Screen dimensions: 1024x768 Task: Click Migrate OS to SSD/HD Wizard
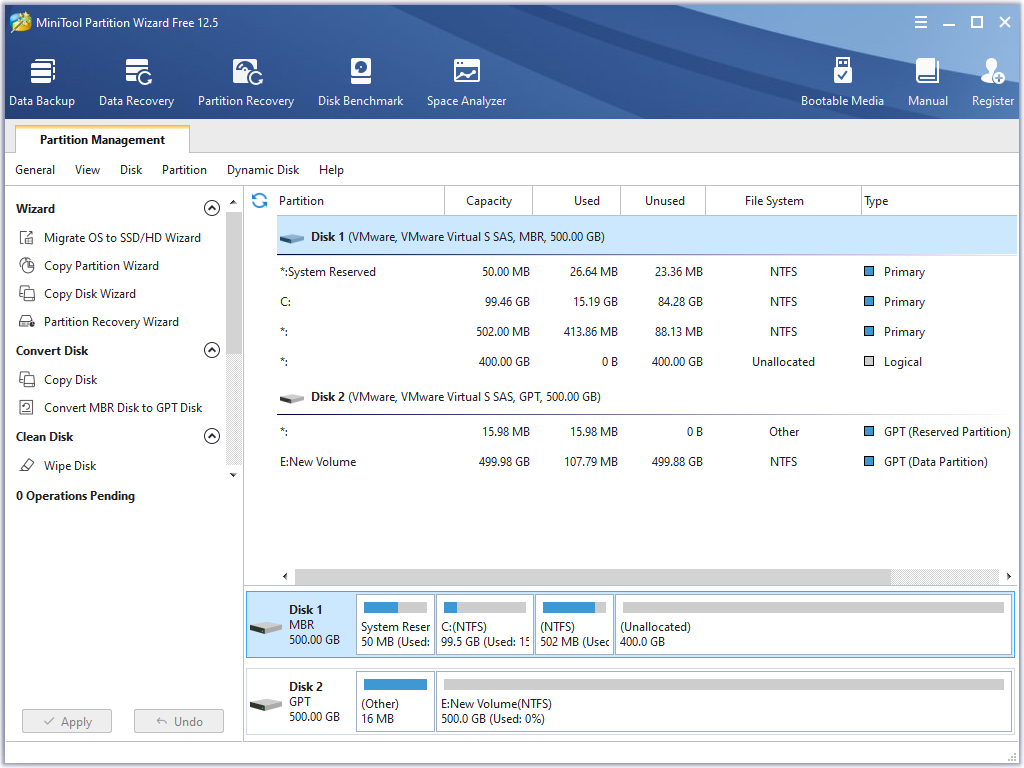click(122, 238)
